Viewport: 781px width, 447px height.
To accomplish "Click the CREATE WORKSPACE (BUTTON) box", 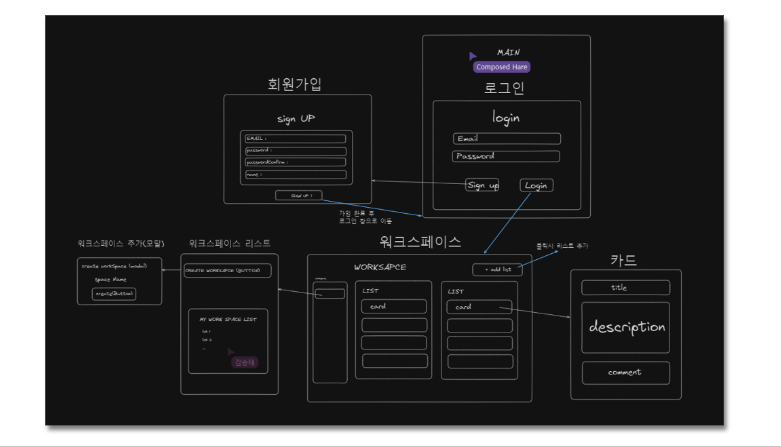I will coord(228,270).
